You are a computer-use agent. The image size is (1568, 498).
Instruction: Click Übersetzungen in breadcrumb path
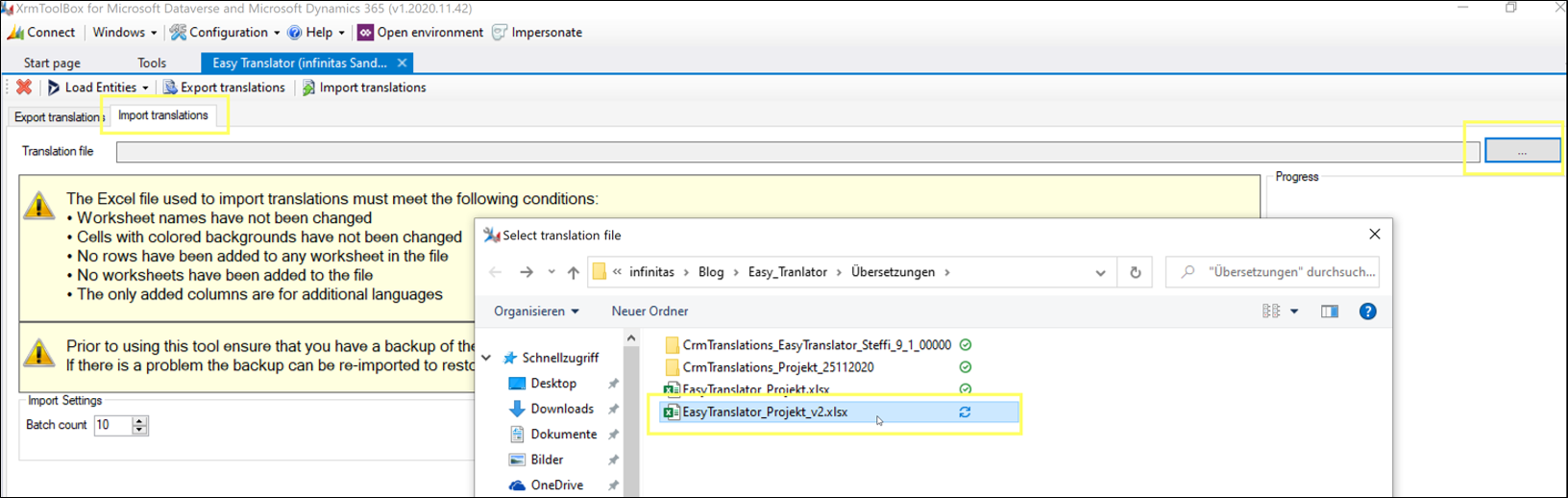pos(893,272)
